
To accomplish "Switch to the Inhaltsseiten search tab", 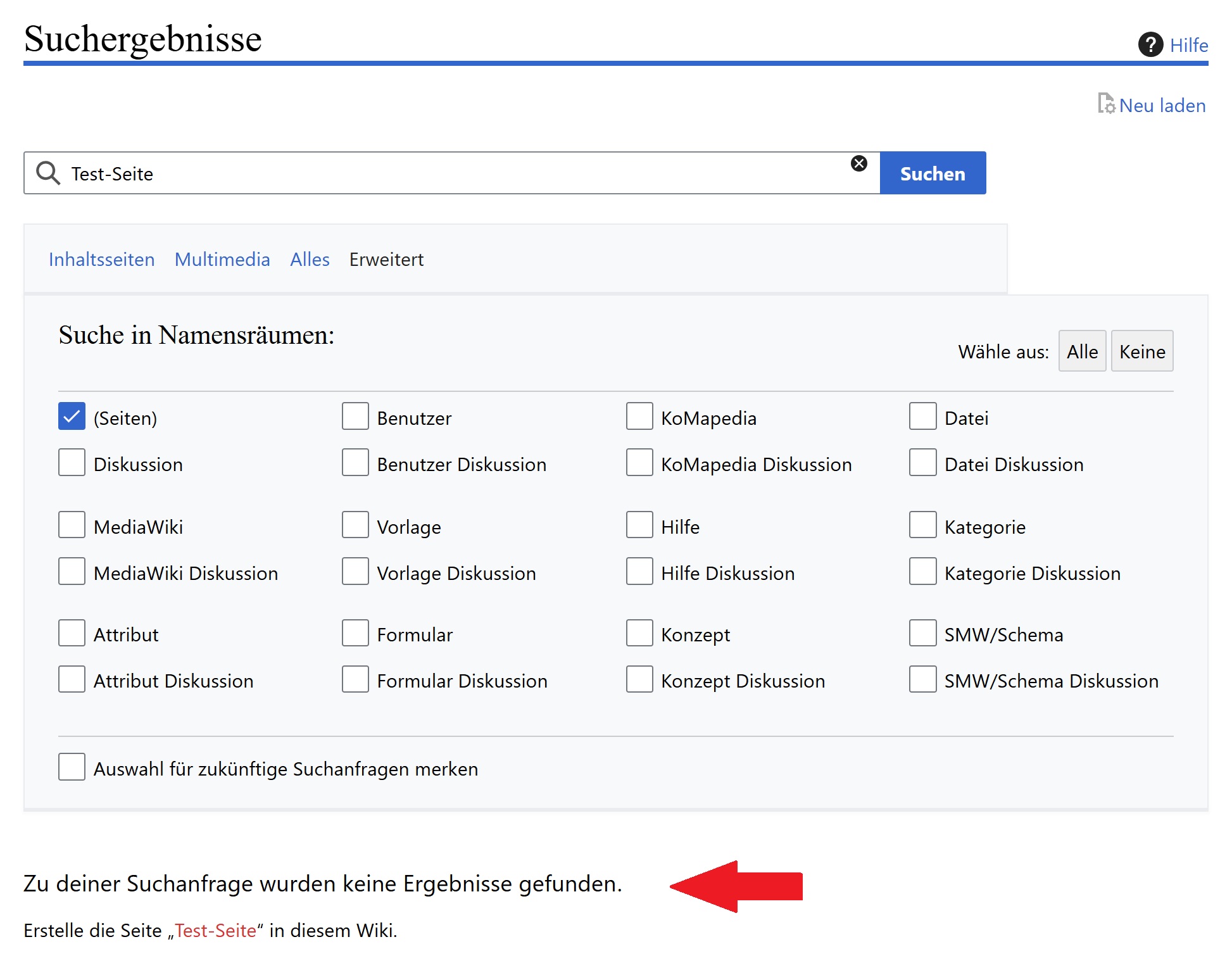I will pos(101,260).
